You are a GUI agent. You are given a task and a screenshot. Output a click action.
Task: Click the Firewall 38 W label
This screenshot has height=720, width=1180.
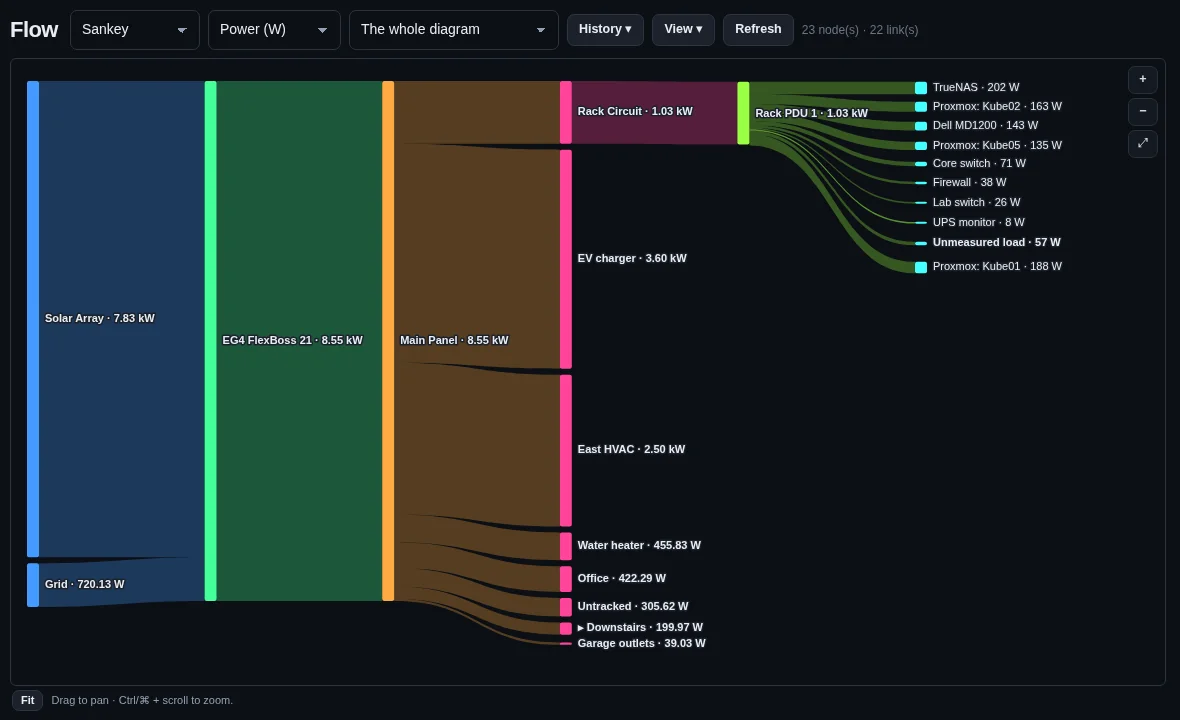pyautogui.click(x=969, y=182)
